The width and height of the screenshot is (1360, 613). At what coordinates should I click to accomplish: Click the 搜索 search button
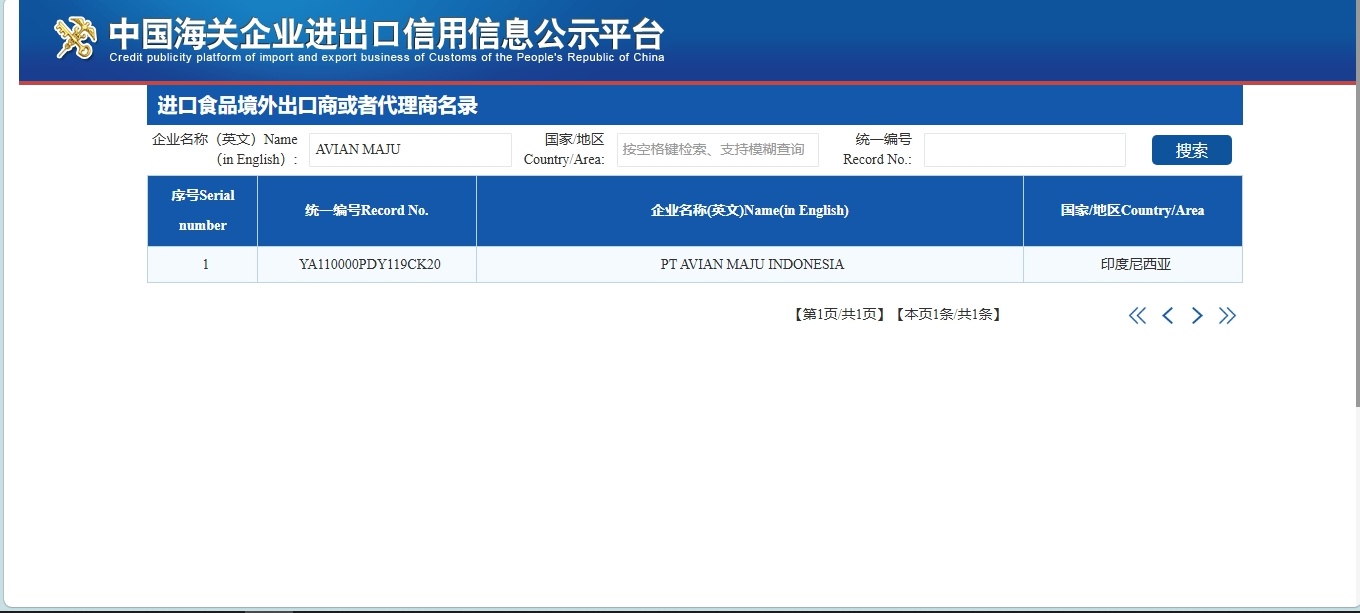(x=1192, y=150)
